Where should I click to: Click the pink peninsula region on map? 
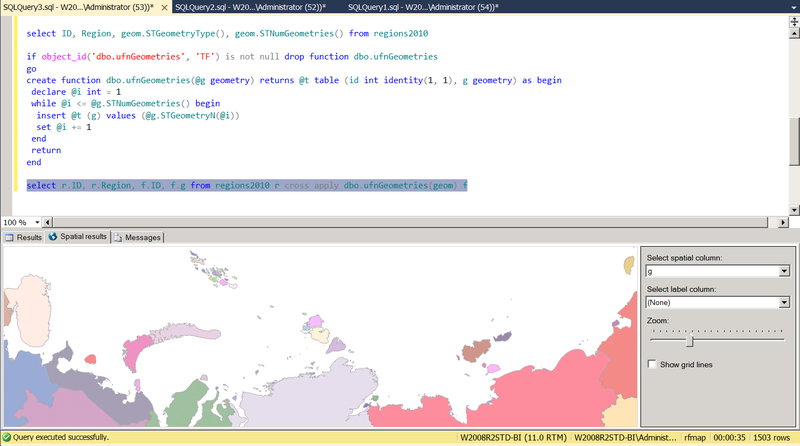[x=136, y=352]
